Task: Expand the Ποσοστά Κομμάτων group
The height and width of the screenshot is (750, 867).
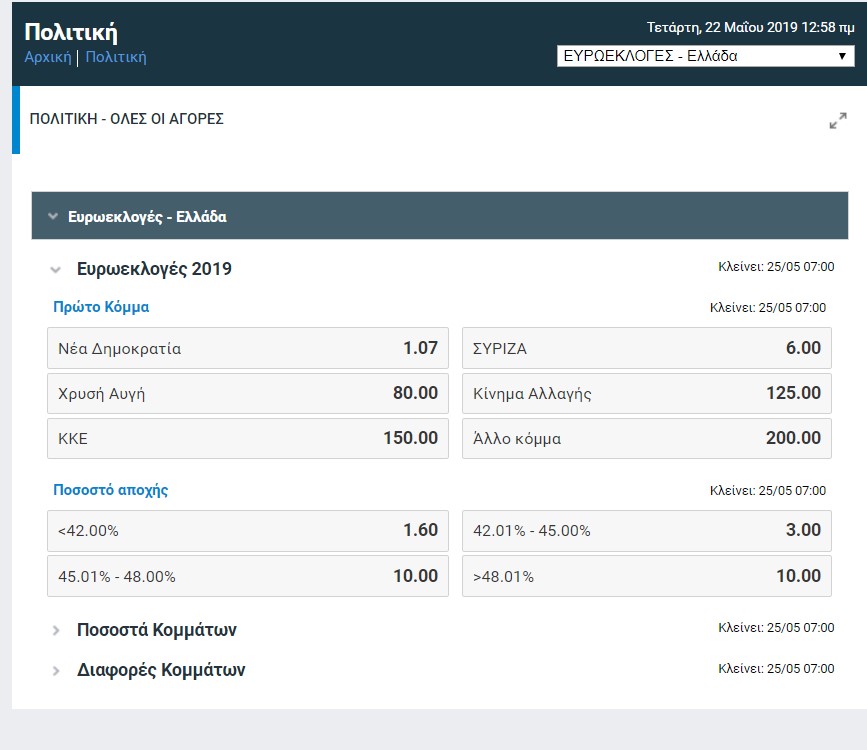Action: [x=156, y=630]
